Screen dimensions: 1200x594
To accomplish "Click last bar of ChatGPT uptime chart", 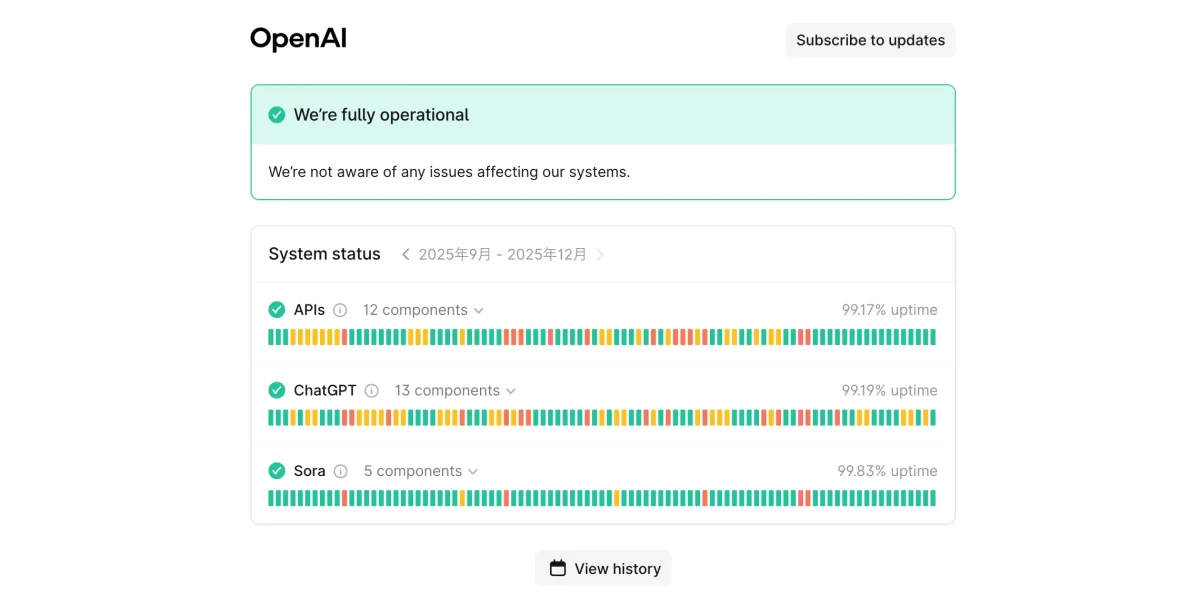I will pyautogui.click(x=933, y=418).
